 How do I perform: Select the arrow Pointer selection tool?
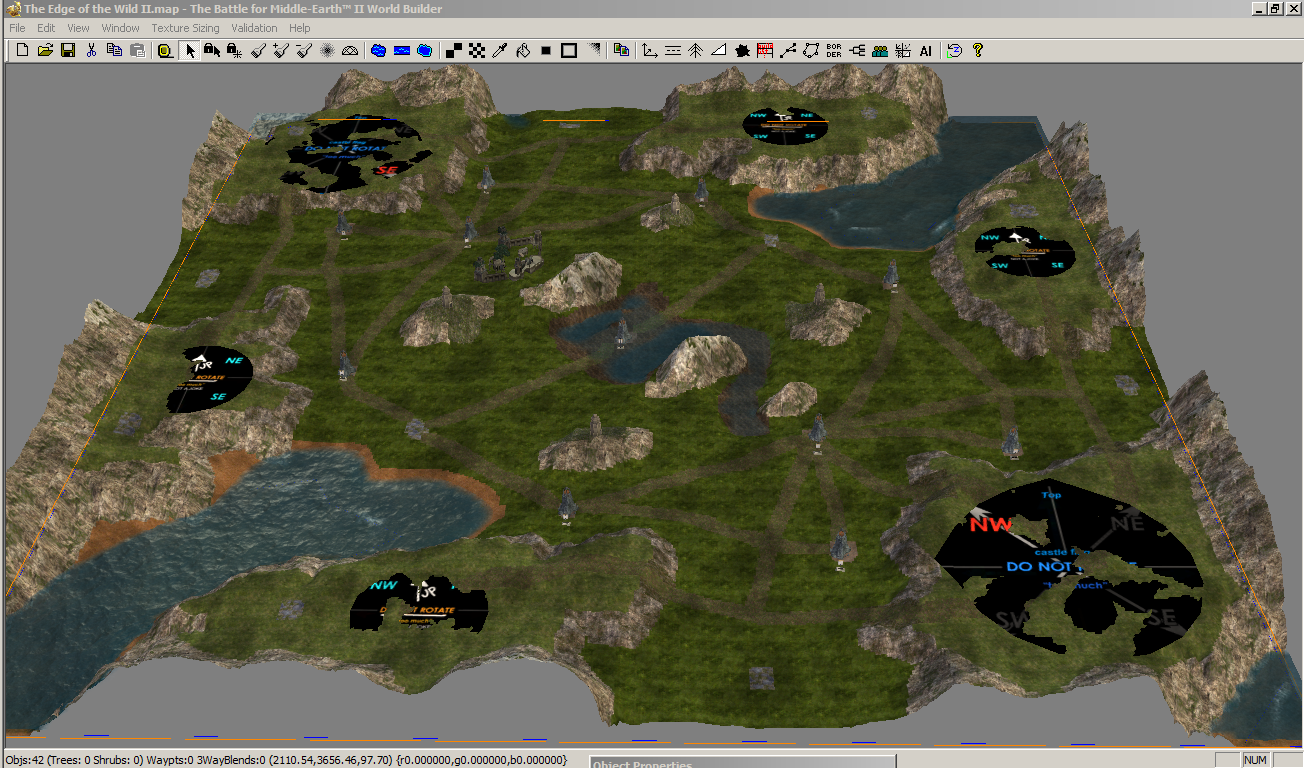189,50
